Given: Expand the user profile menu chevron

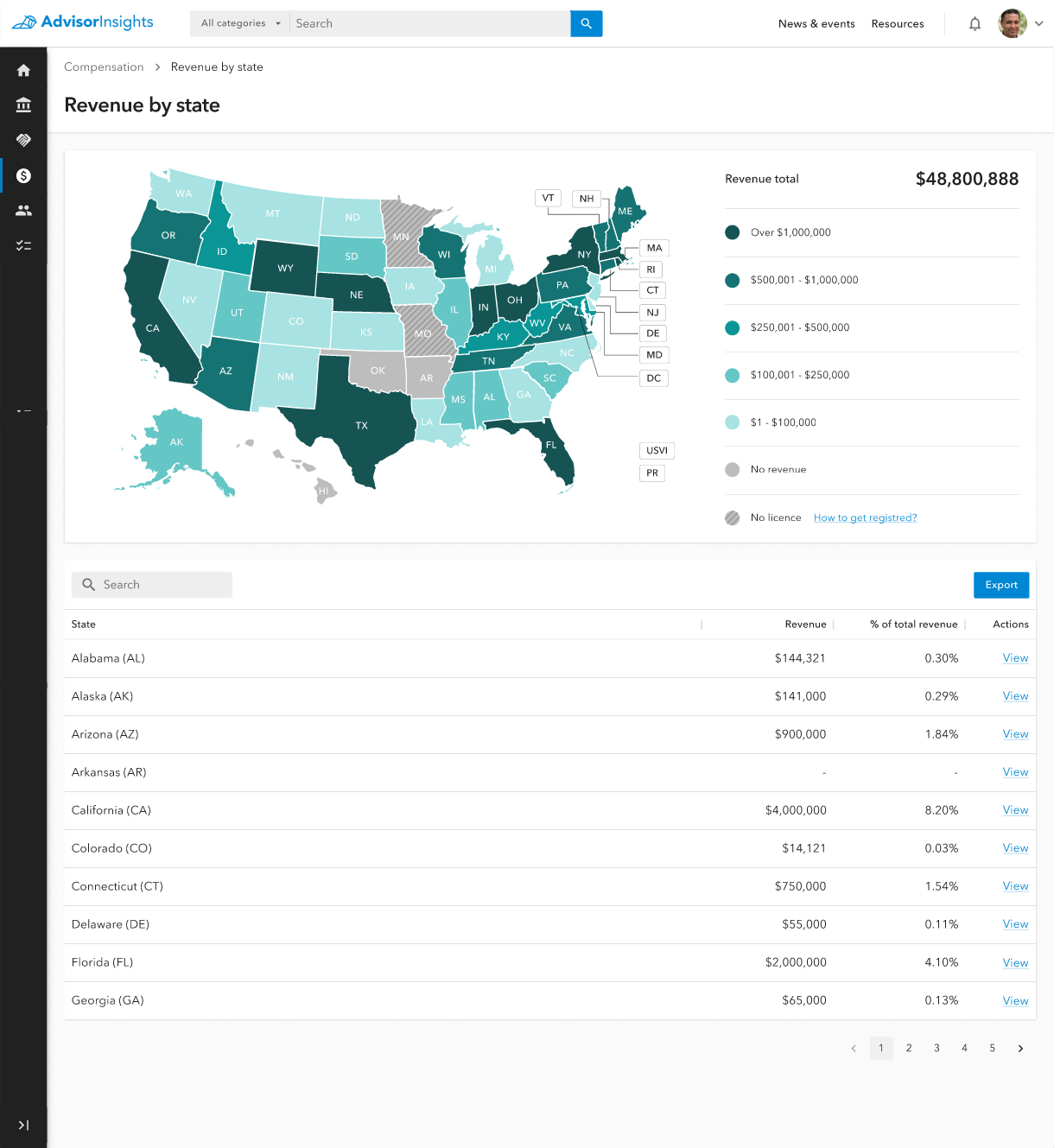Looking at the screenshot, I should (x=1038, y=24).
